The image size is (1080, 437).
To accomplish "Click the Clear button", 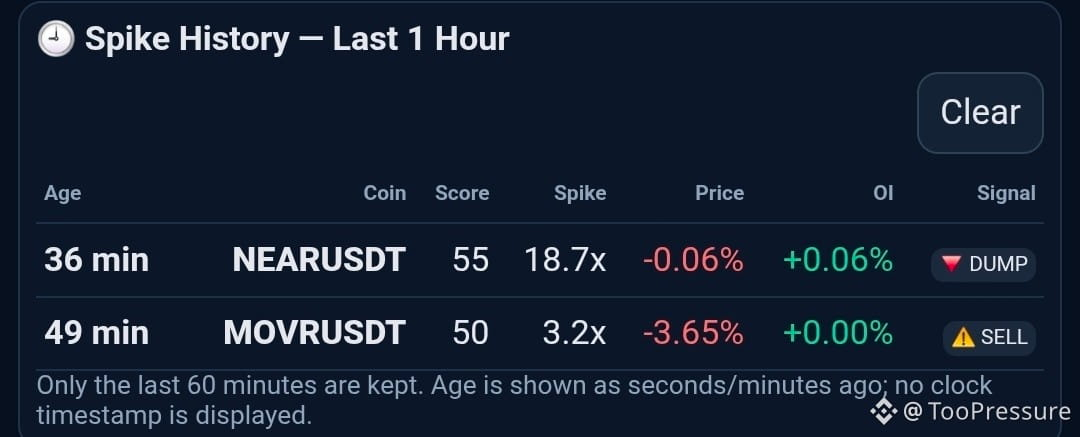I will pos(980,112).
